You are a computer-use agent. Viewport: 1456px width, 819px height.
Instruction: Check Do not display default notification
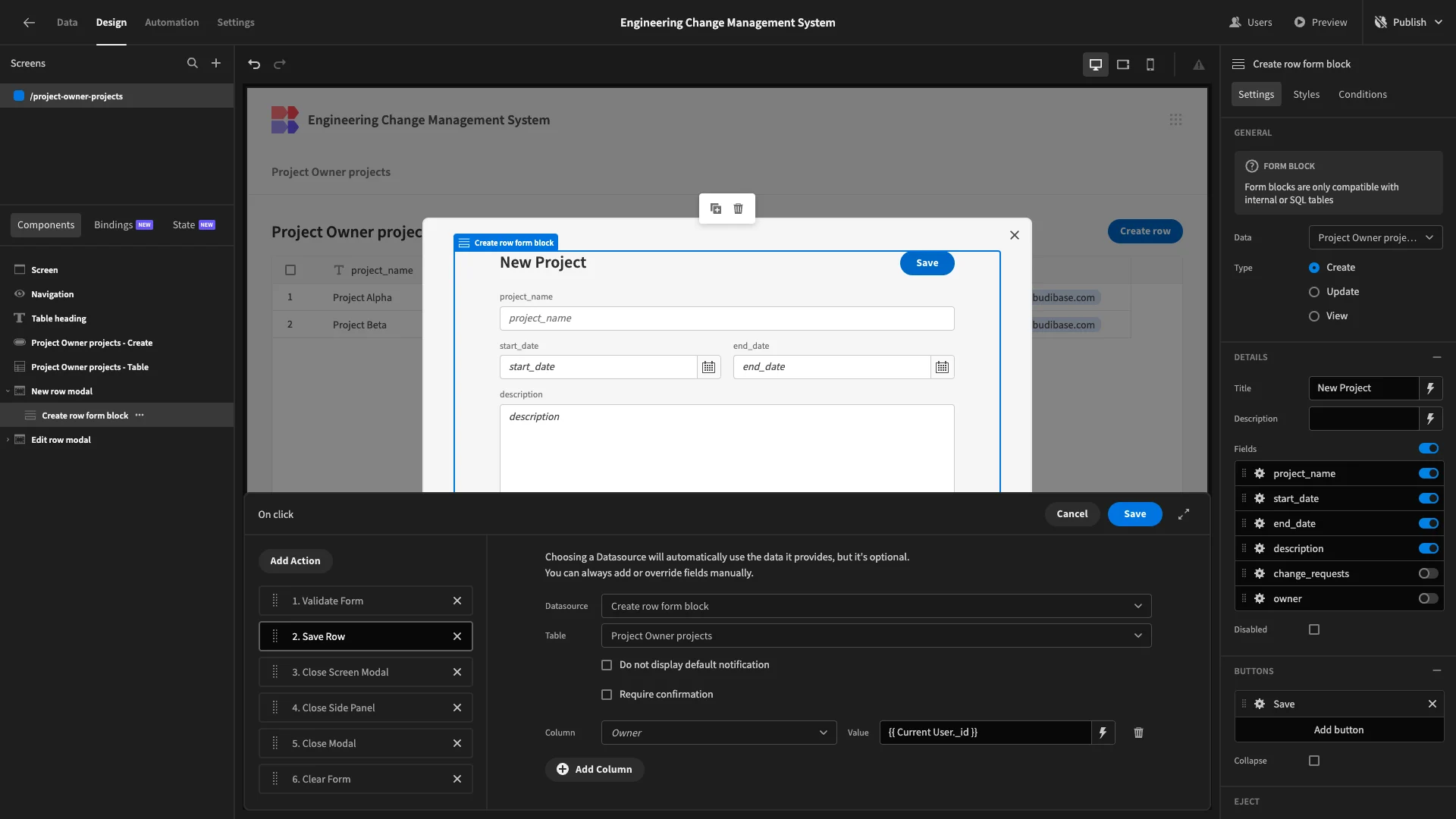click(607, 665)
